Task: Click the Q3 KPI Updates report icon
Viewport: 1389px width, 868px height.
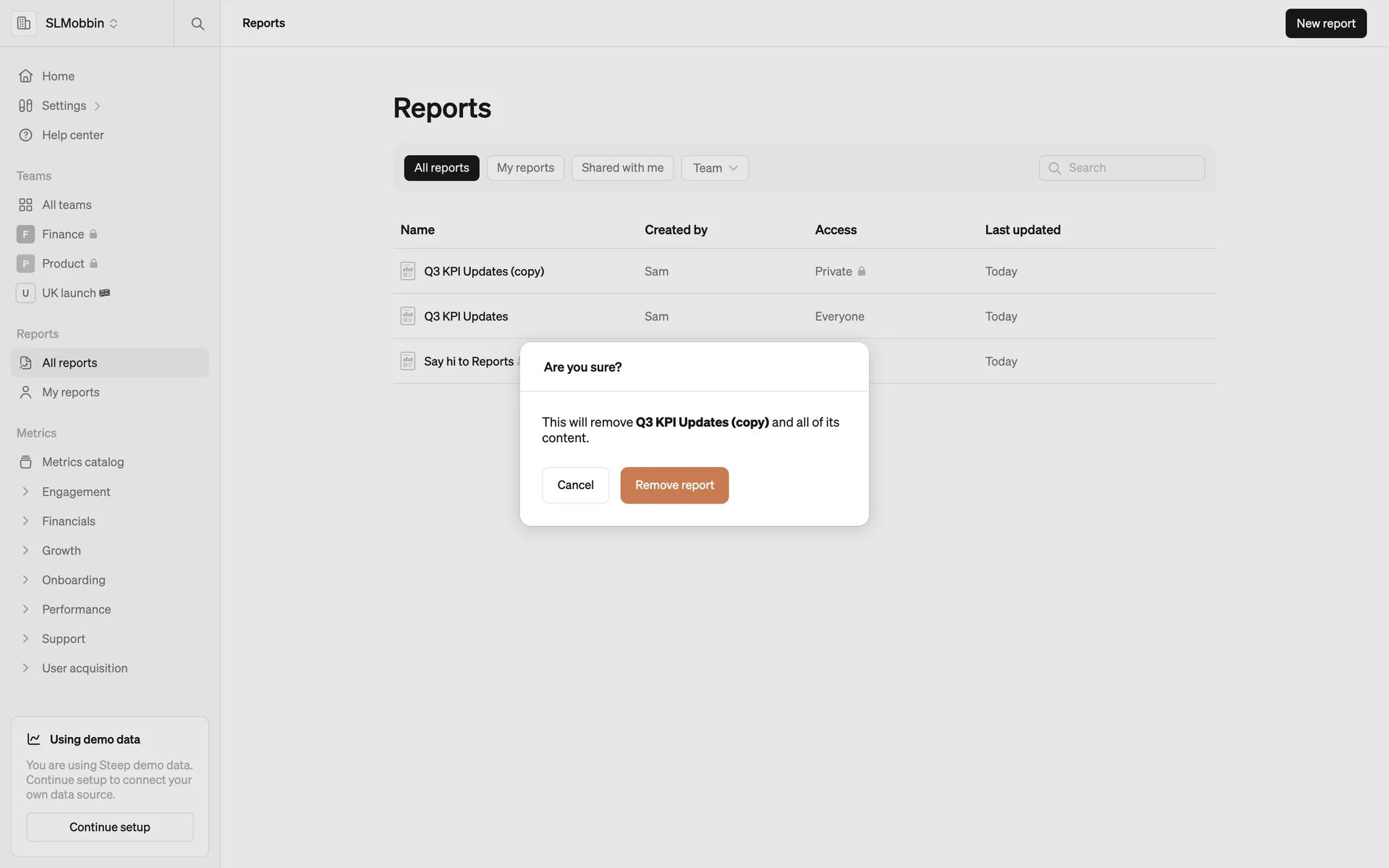Action: click(408, 316)
